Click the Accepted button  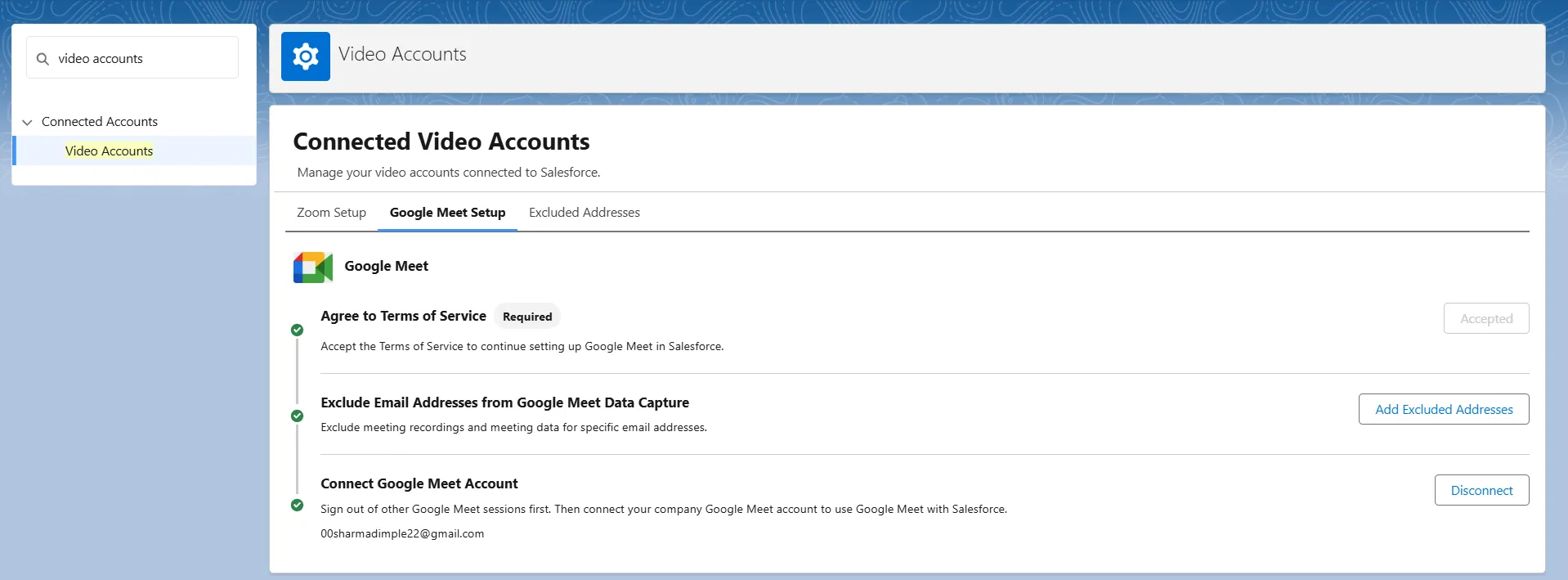click(1485, 319)
